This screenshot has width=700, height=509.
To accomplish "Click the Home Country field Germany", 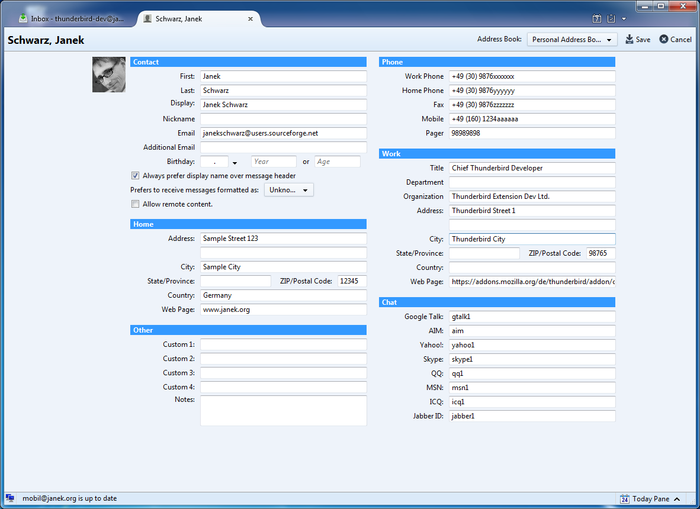I will (x=283, y=296).
